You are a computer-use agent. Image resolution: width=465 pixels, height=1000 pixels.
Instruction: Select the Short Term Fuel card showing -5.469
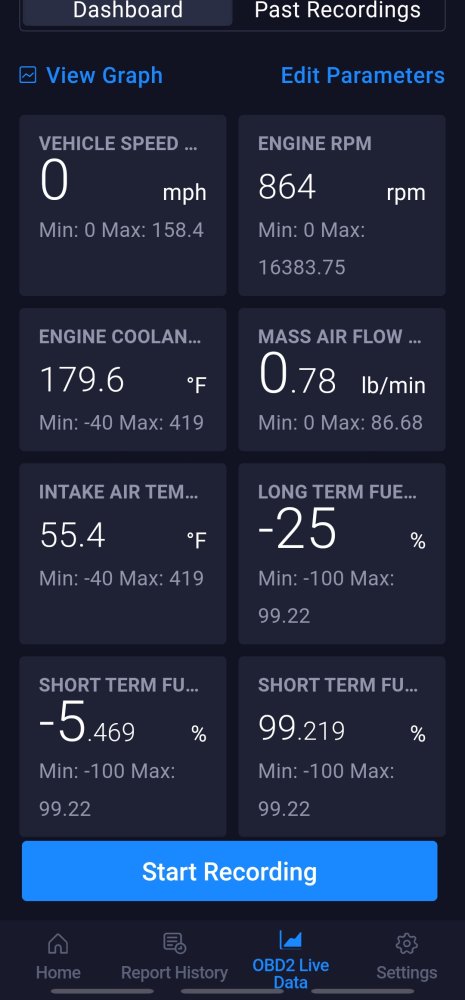tap(122, 747)
